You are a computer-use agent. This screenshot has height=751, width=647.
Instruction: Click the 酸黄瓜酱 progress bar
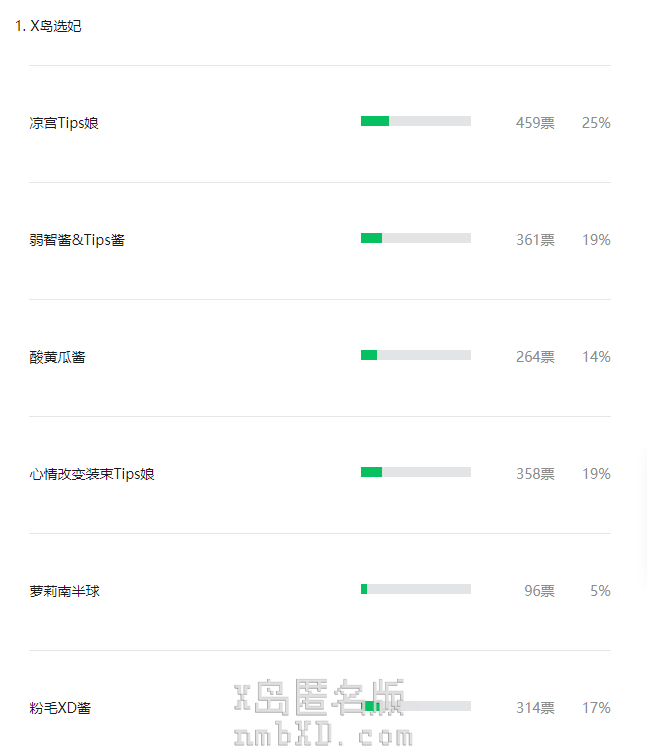415,355
